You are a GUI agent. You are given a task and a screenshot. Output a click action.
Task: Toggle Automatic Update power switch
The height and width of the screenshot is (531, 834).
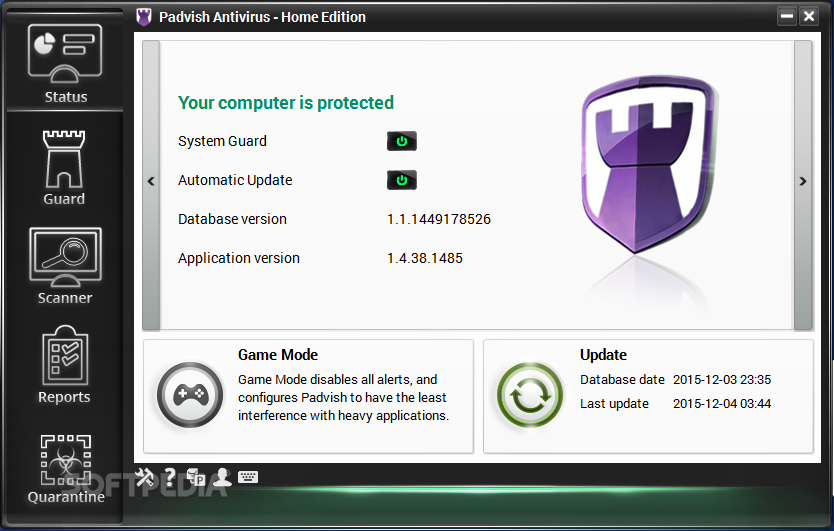(402, 180)
